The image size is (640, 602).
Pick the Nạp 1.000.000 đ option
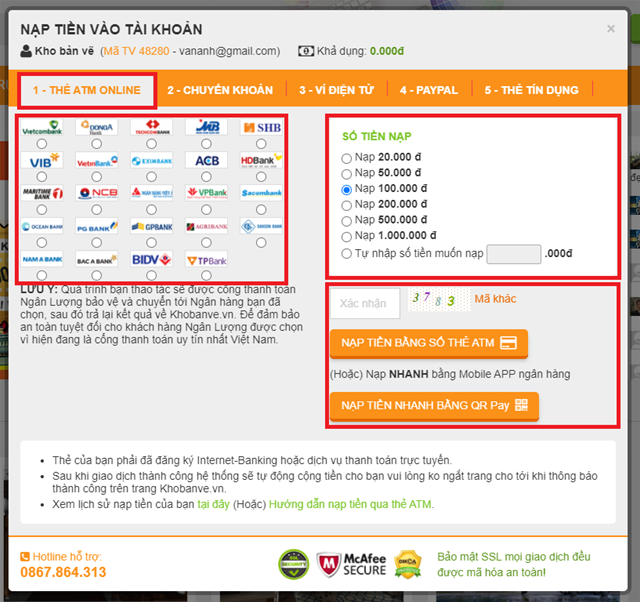pyautogui.click(x=347, y=237)
